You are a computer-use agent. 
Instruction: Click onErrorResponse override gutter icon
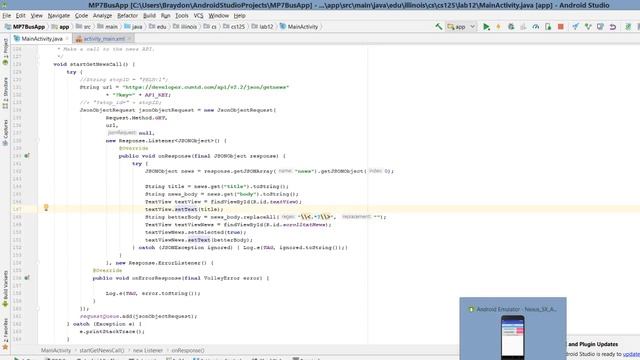pos(27,278)
